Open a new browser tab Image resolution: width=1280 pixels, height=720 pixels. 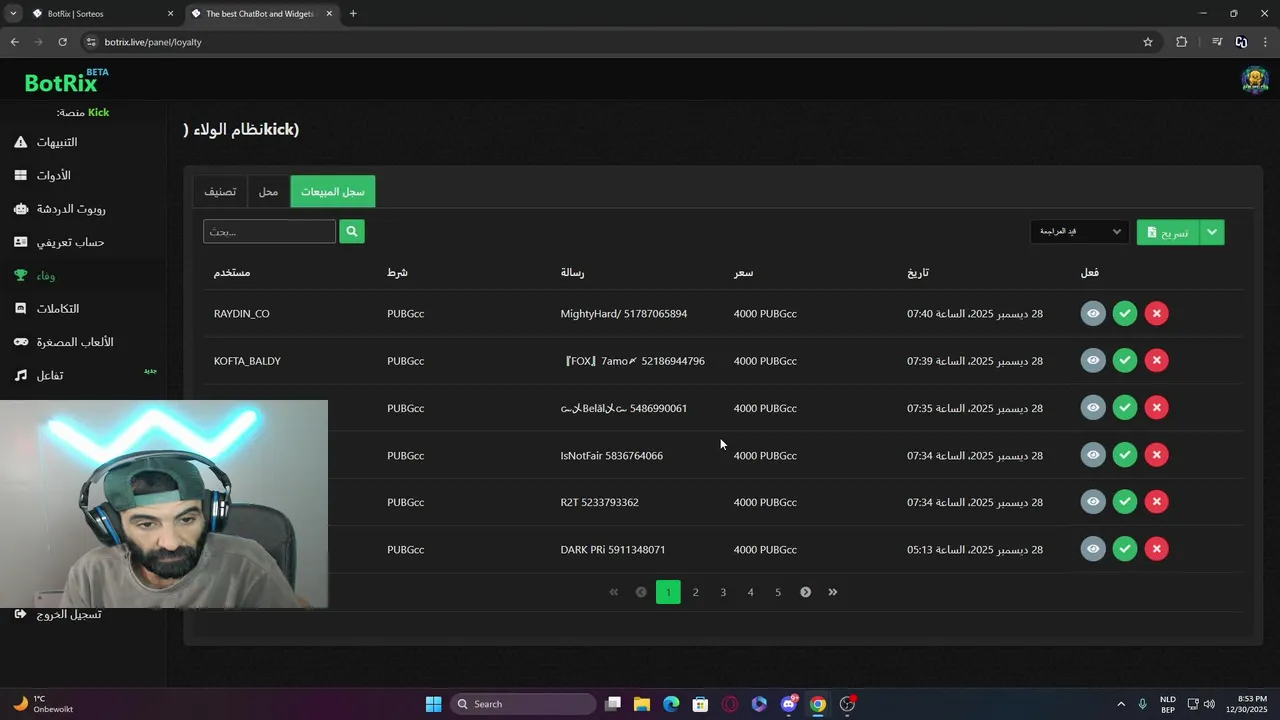353,14
